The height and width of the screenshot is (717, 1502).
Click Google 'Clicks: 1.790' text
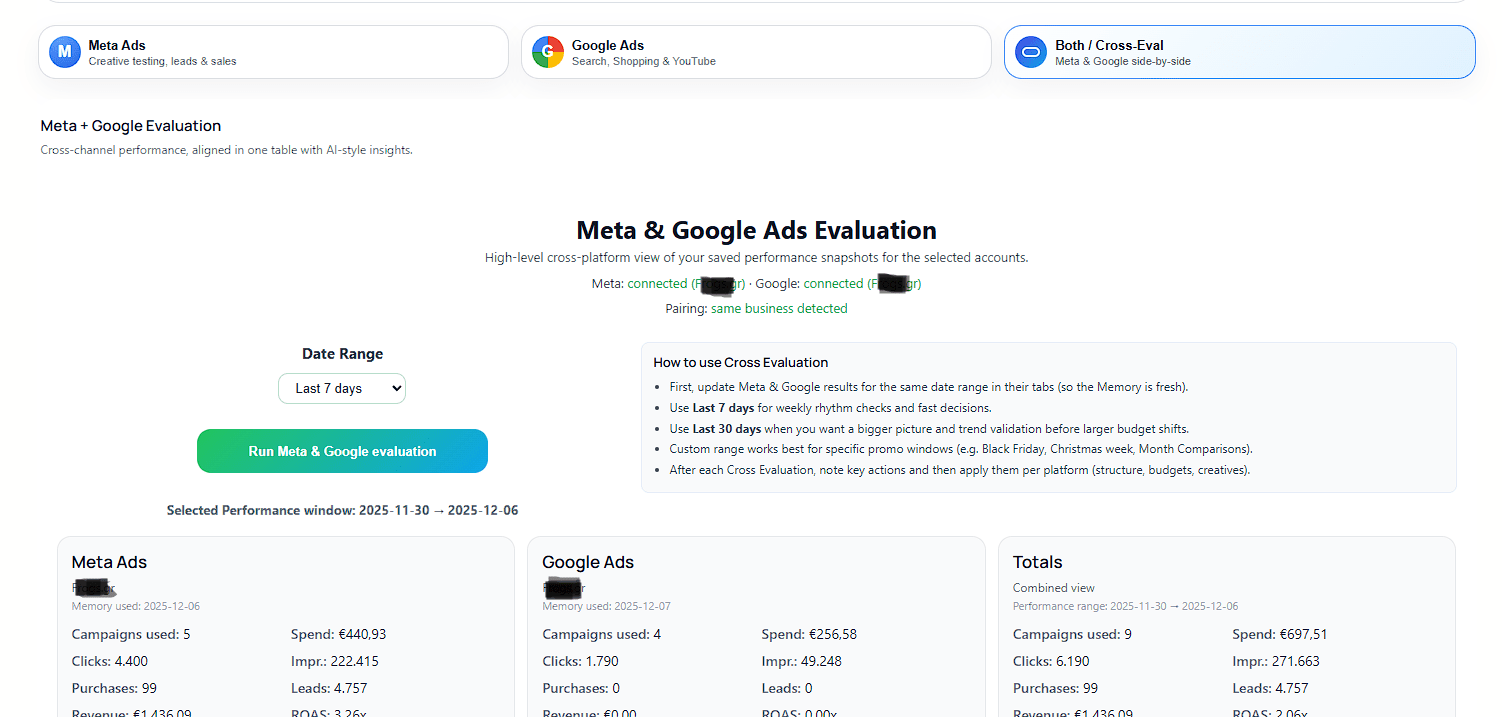581,661
